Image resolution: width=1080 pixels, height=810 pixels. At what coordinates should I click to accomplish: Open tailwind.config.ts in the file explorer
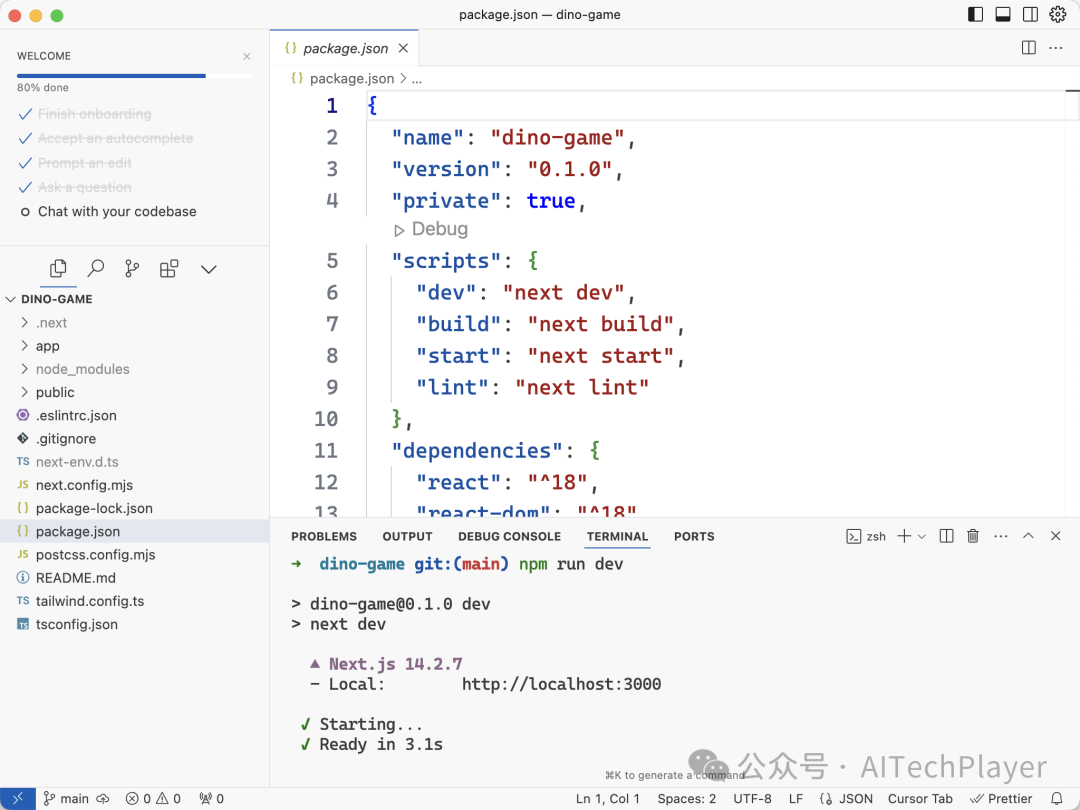pyautogui.click(x=90, y=601)
